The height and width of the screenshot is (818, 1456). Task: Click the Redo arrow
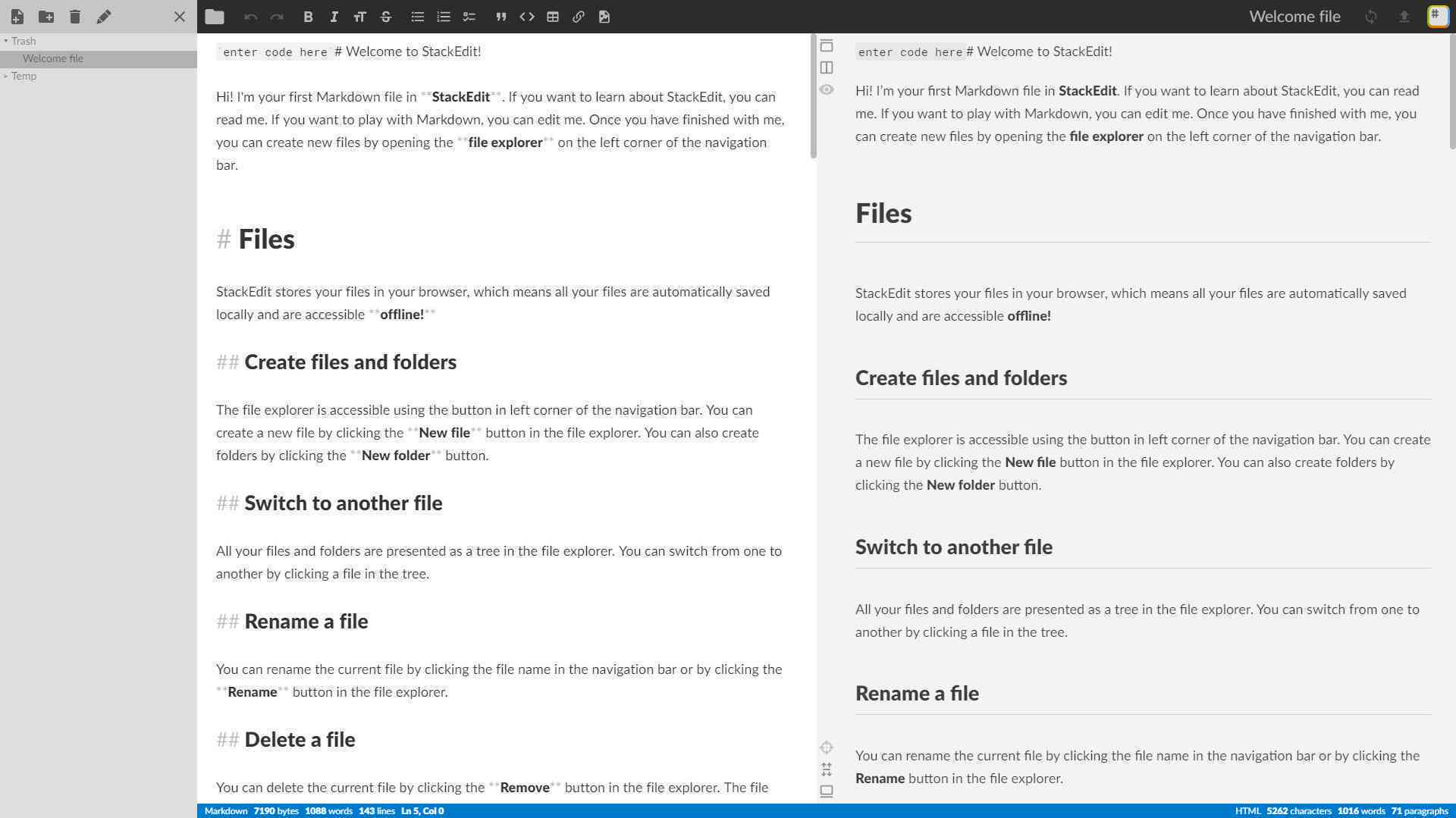[x=277, y=17]
